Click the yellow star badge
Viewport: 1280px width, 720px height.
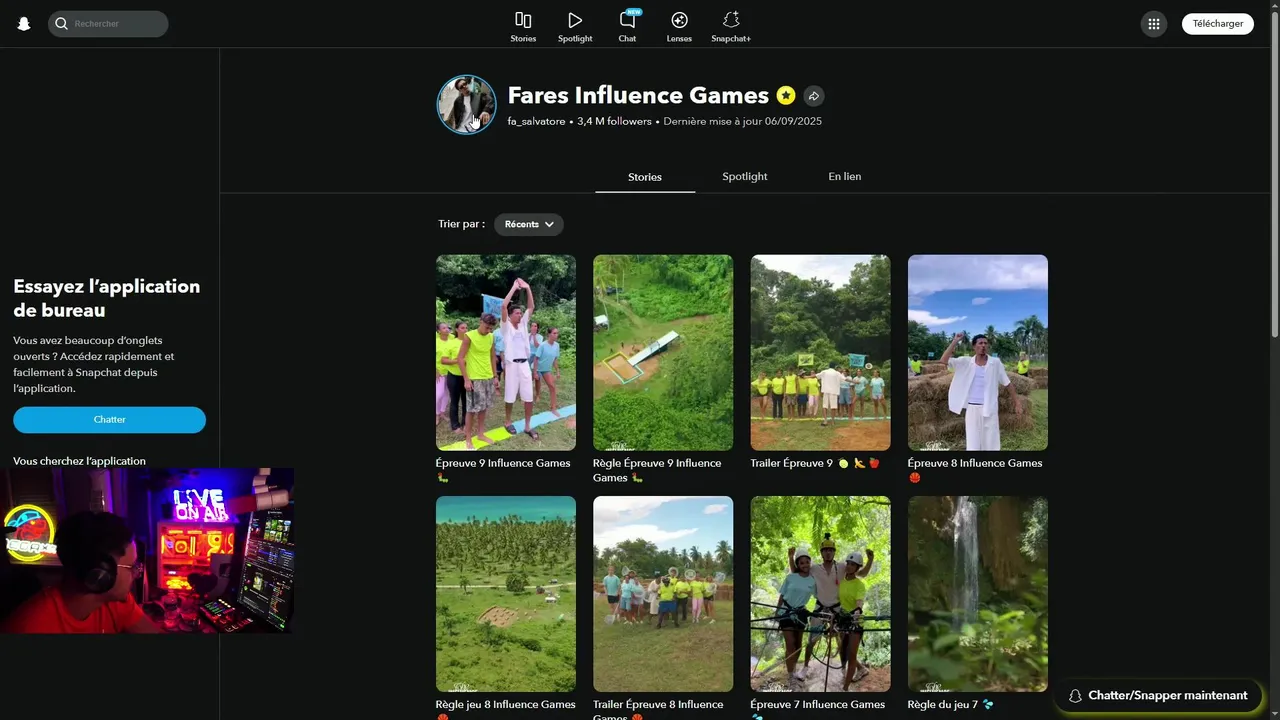[x=786, y=95]
